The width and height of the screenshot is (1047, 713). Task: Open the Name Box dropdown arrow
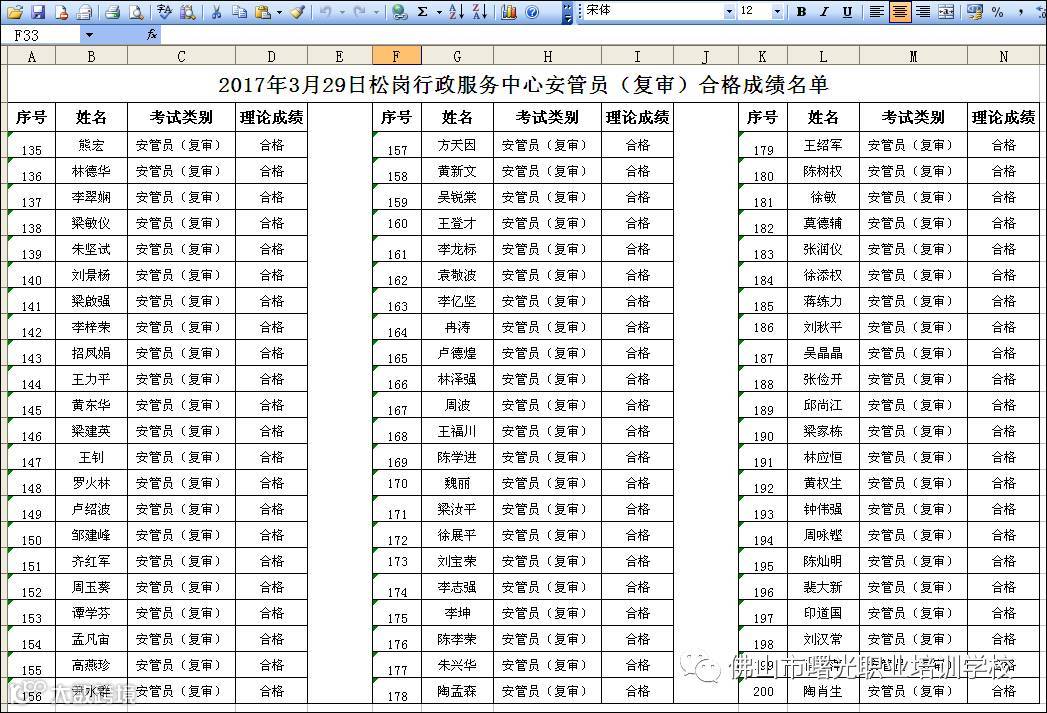tap(89, 35)
